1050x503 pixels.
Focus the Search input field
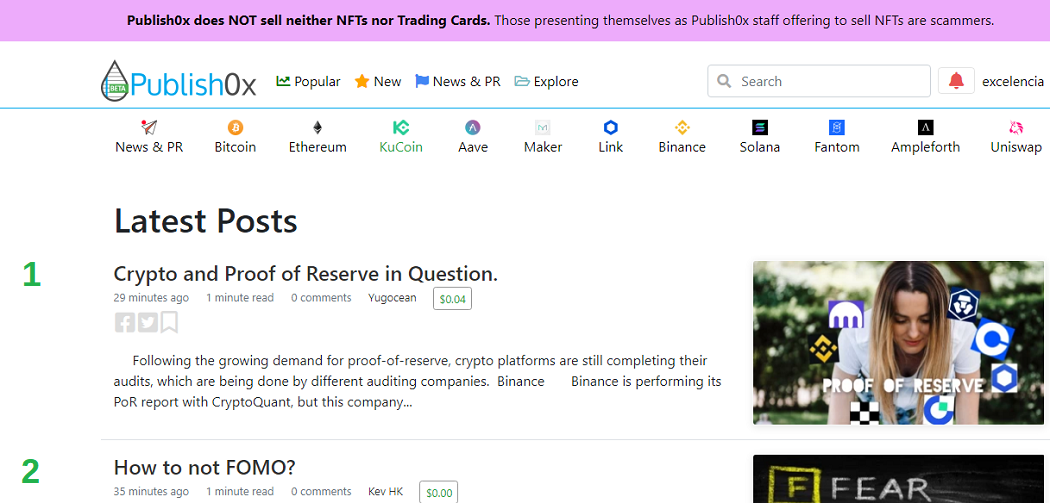[818, 81]
